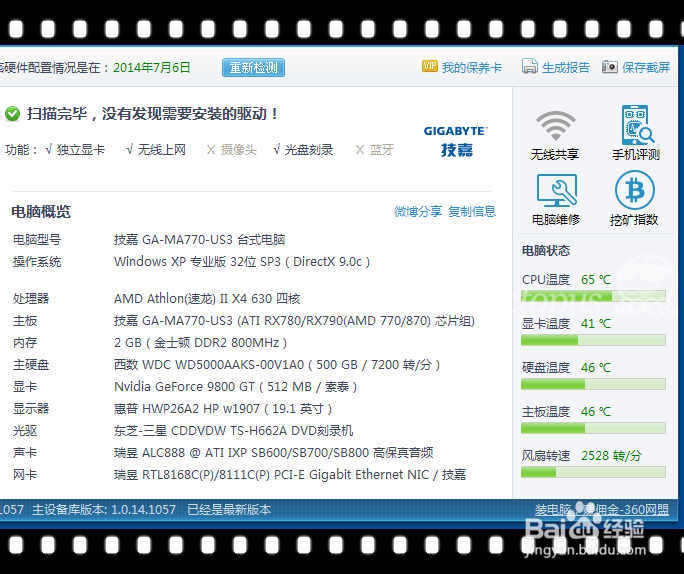The height and width of the screenshot is (574, 684).
Task: Click 主设备库版本 1.0.14.1057 status text
Action: pos(104,509)
